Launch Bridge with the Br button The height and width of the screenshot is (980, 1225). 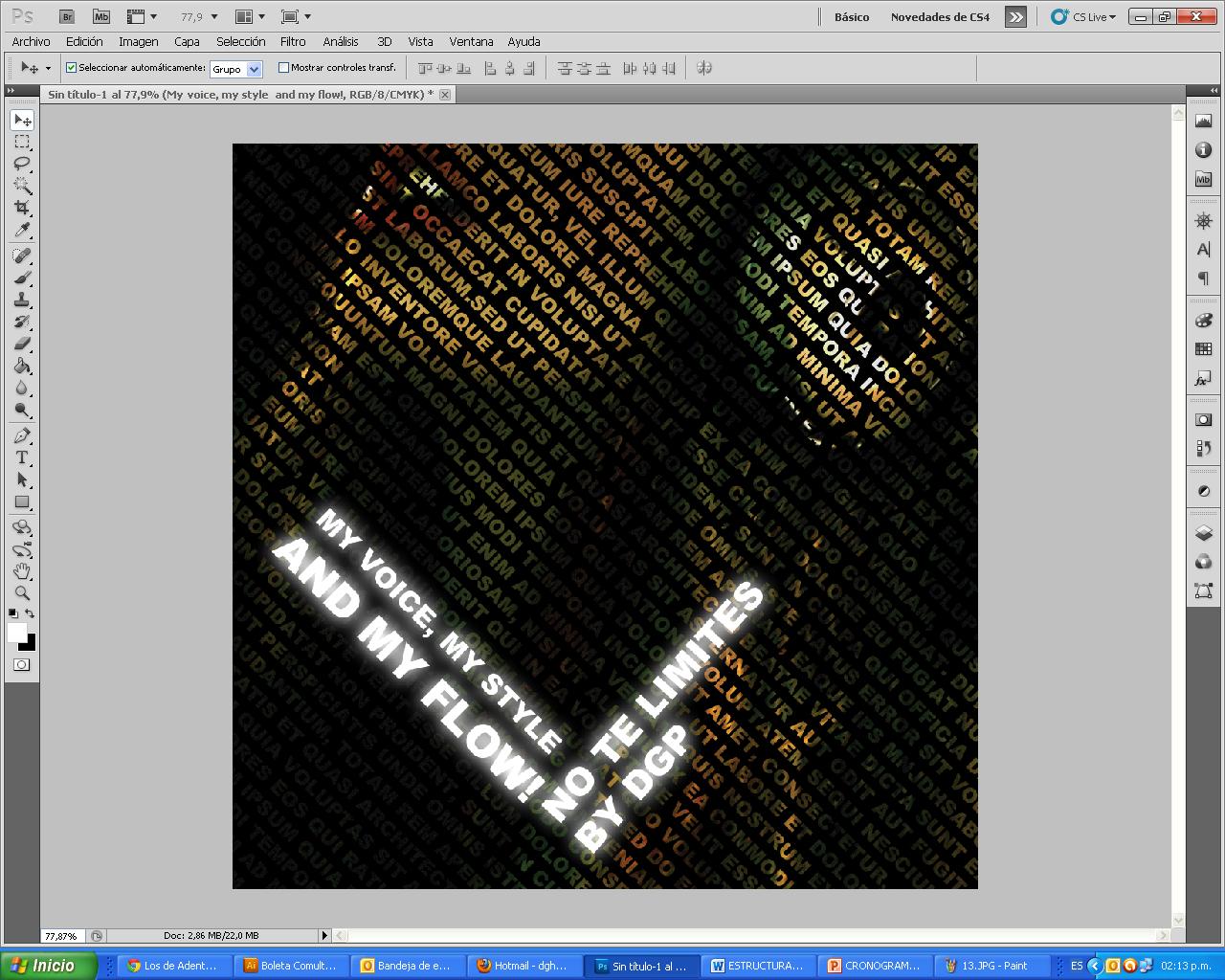pos(66,16)
